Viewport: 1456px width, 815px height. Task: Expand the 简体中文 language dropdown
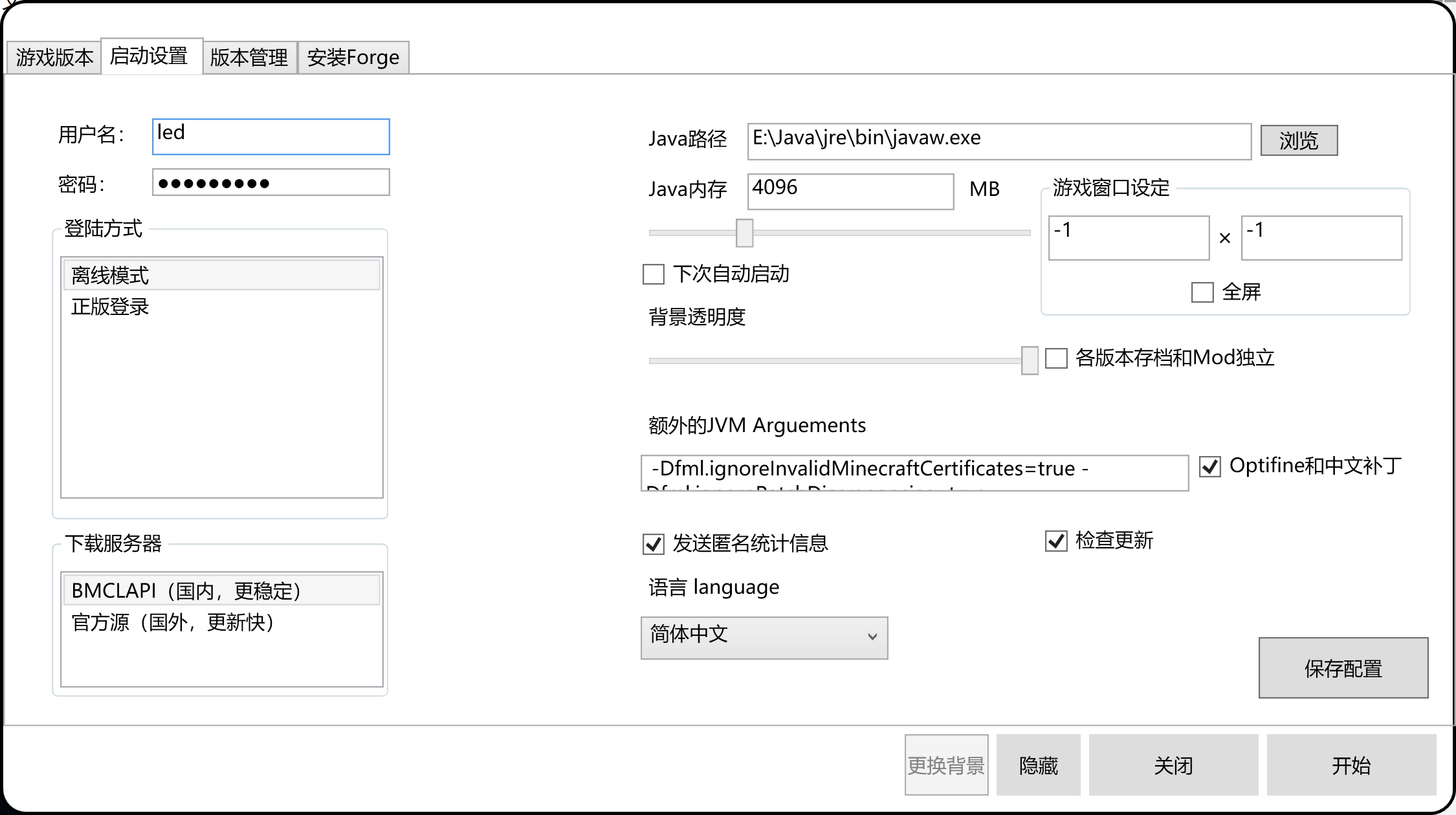[764, 637]
